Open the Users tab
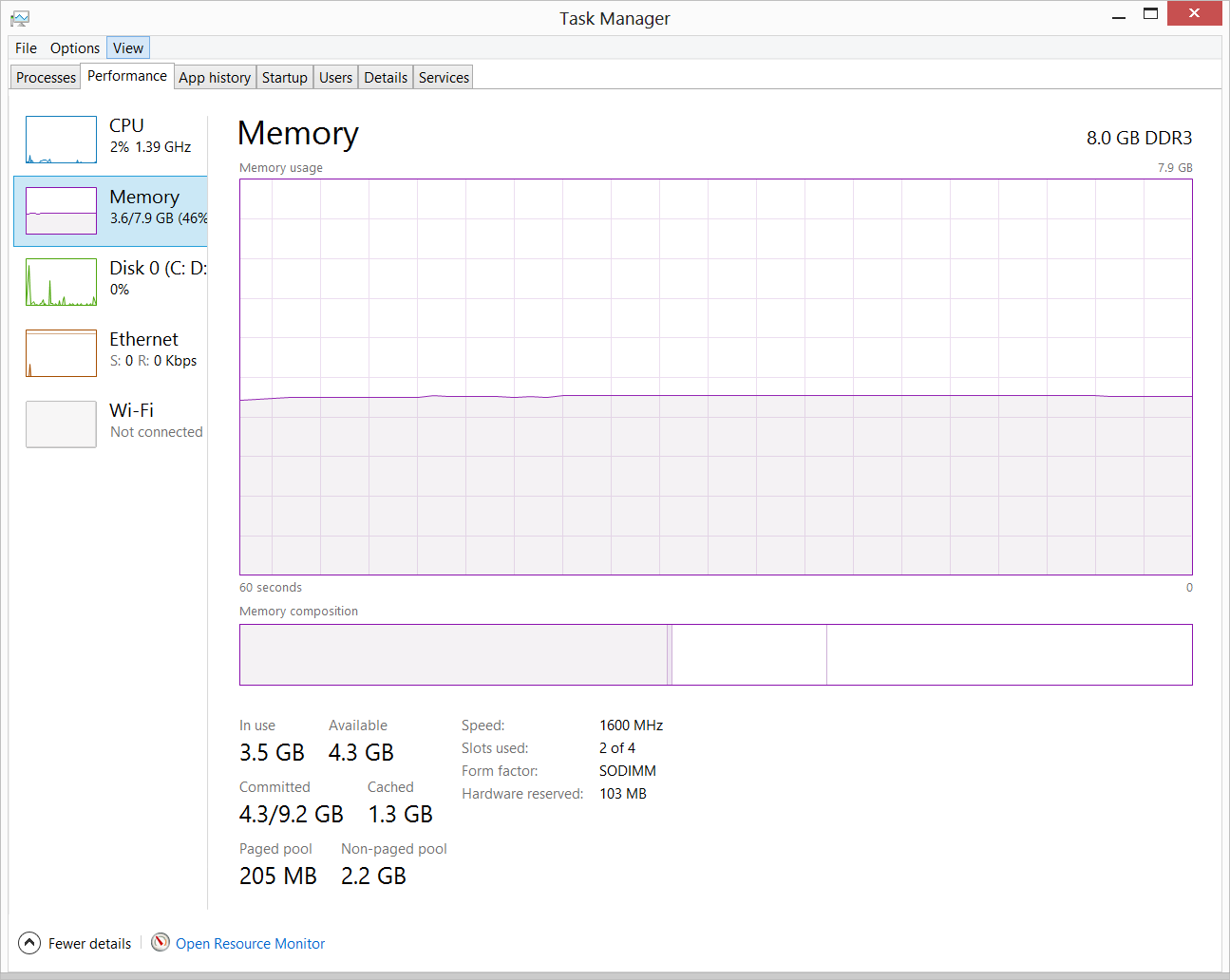The width and height of the screenshot is (1230, 980). point(335,78)
